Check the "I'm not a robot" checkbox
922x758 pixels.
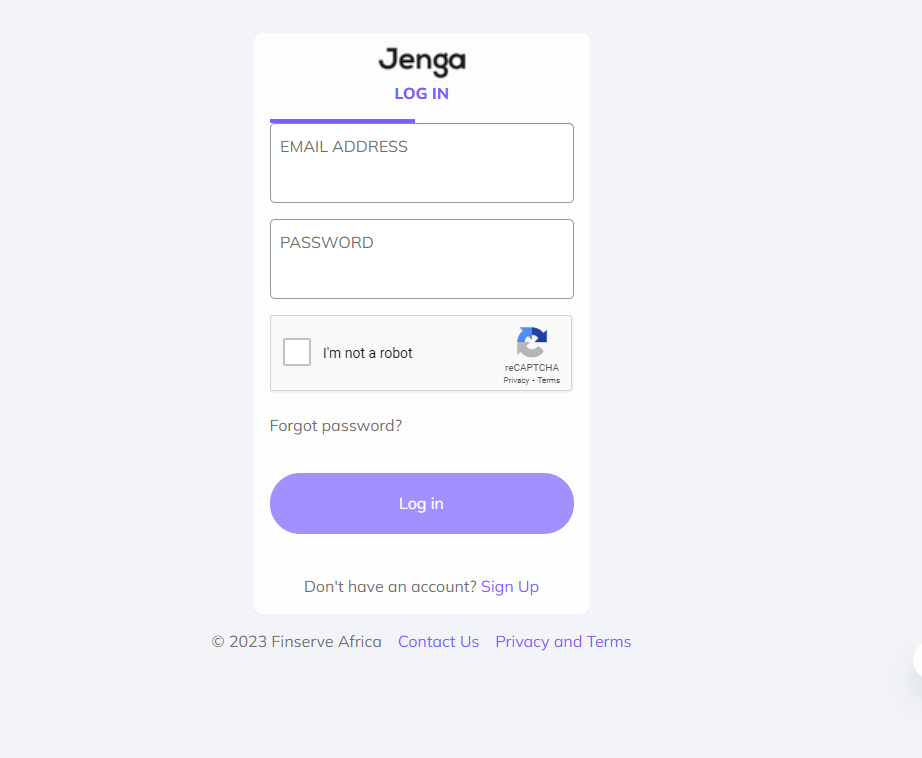[297, 352]
